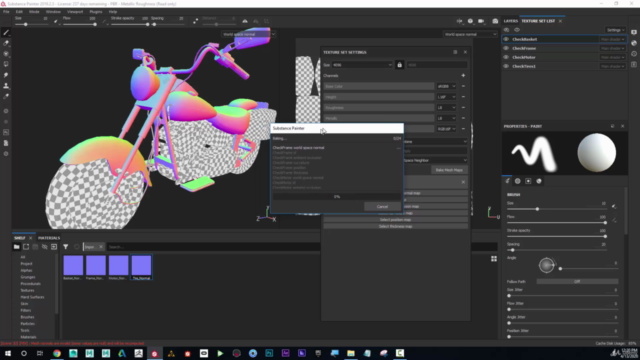Viewport: 640px width, 360px height.
Task: Toggle the texture size lock
Action: coord(400,65)
